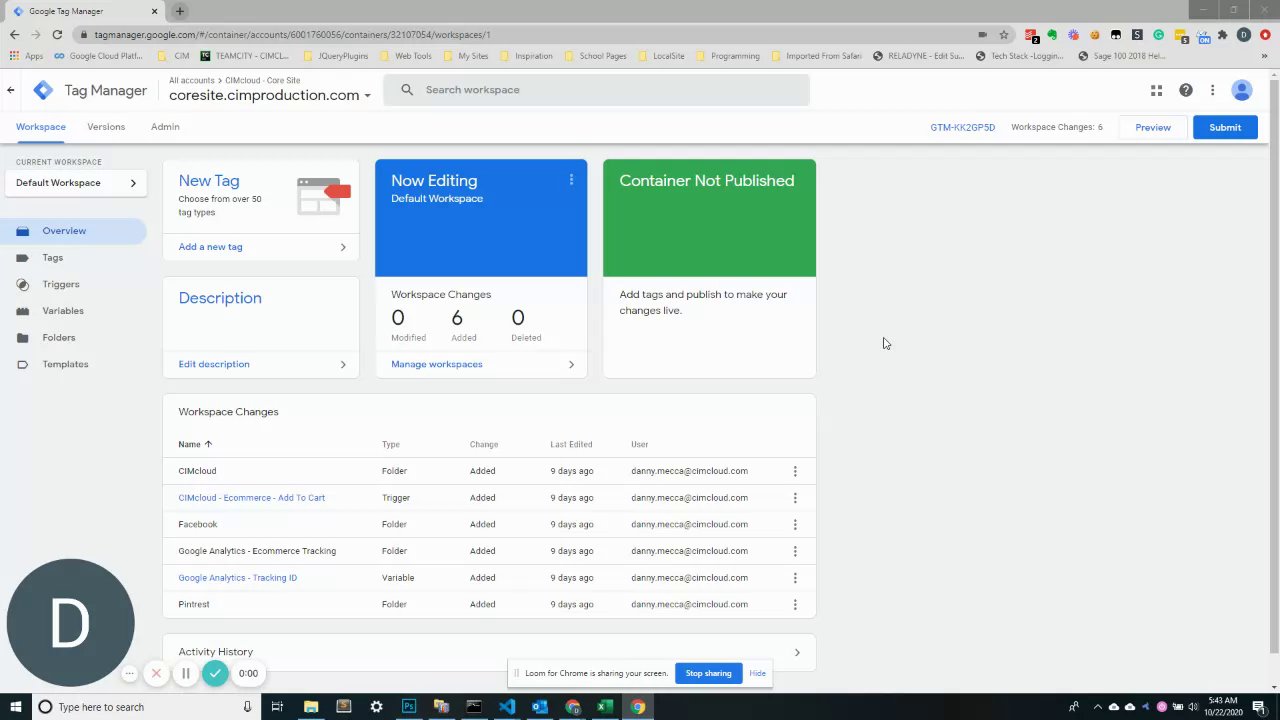Open the School Pages bookmarks folder
1280x720 pixels.
tap(596, 56)
